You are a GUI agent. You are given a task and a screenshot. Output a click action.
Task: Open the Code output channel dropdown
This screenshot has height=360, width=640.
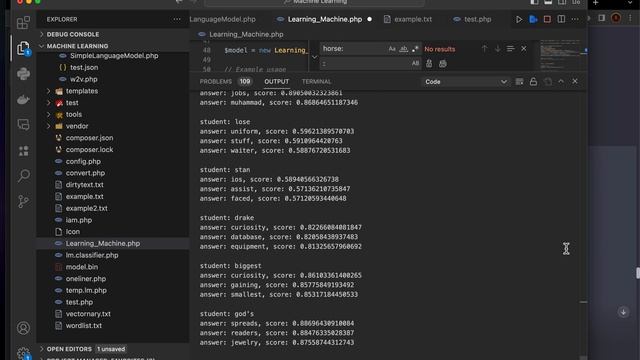point(465,82)
